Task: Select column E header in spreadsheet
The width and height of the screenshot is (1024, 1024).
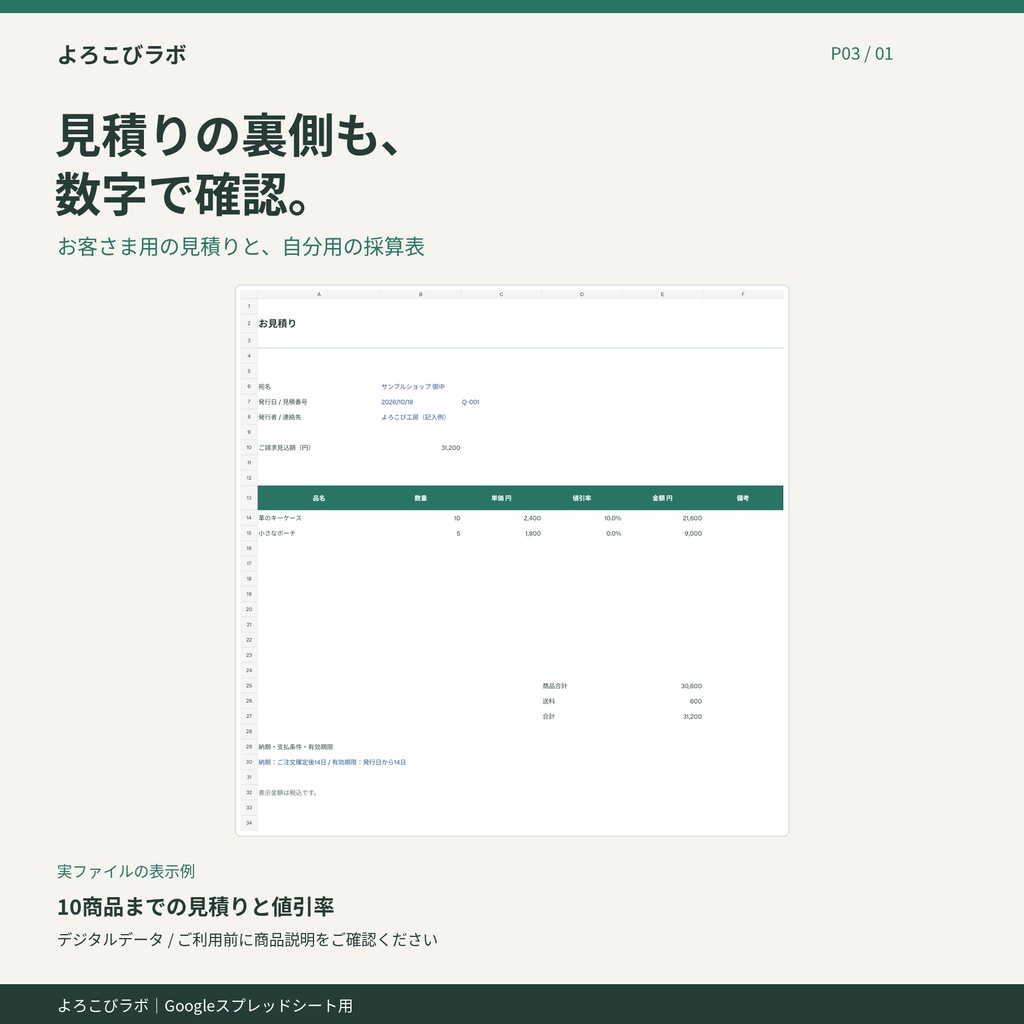Action: pyautogui.click(x=662, y=295)
